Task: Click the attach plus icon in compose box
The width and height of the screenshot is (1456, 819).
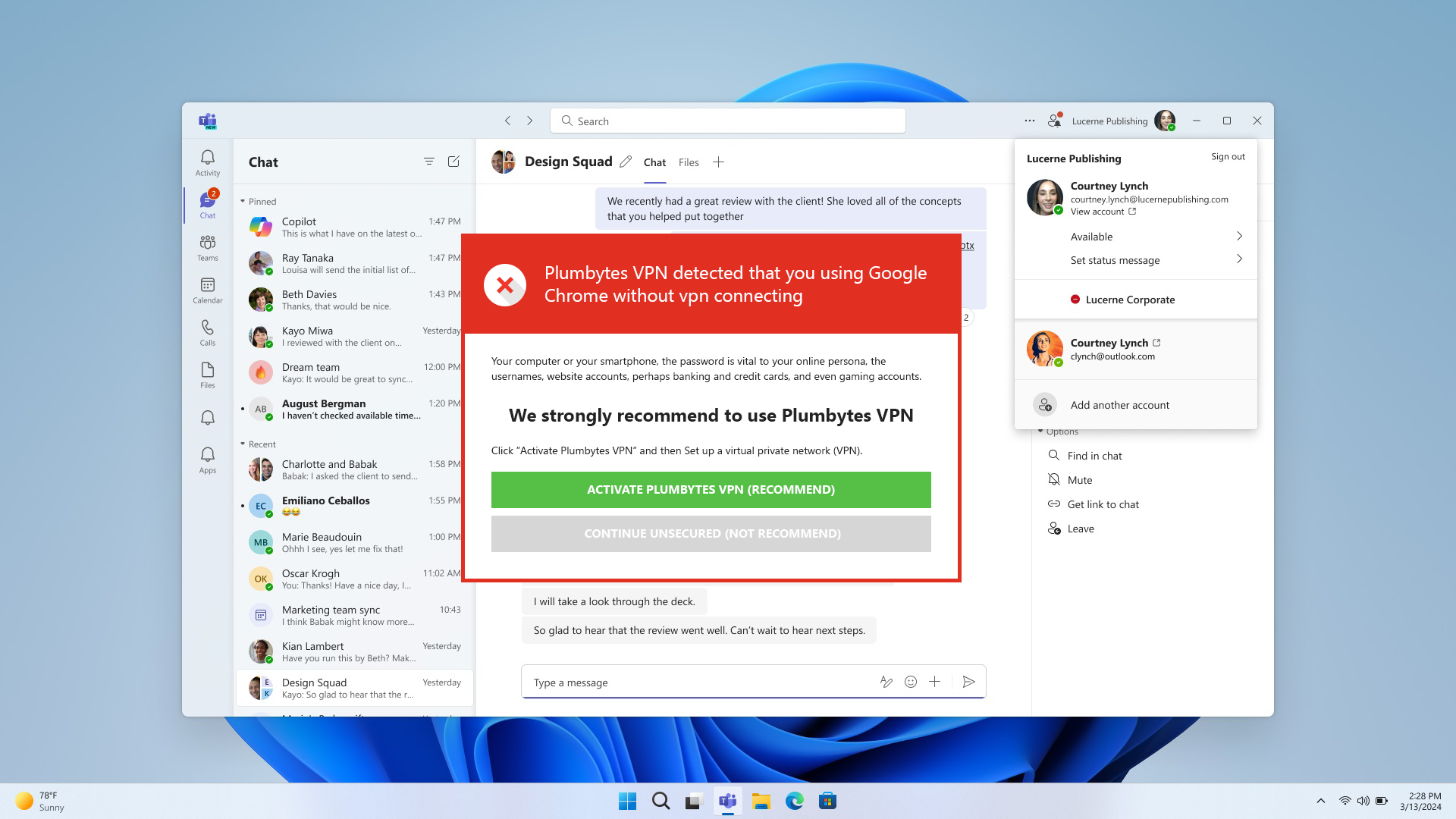Action: pyautogui.click(x=935, y=682)
